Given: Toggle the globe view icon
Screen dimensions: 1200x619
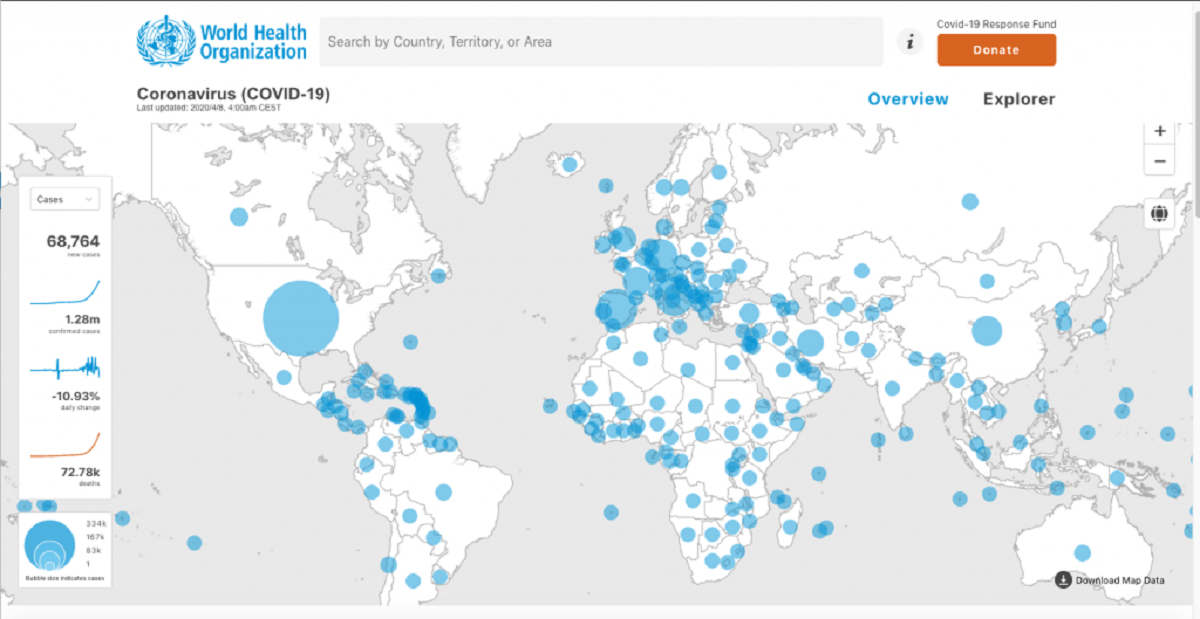Looking at the screenshot, I should [x=1160, y=214].
